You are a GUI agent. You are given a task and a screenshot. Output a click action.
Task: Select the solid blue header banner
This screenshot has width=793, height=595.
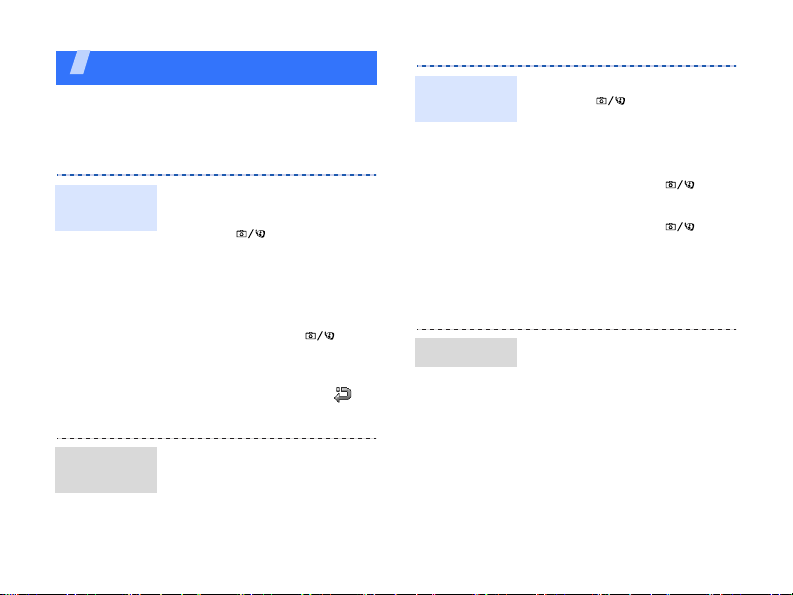(x=216, y=68)
